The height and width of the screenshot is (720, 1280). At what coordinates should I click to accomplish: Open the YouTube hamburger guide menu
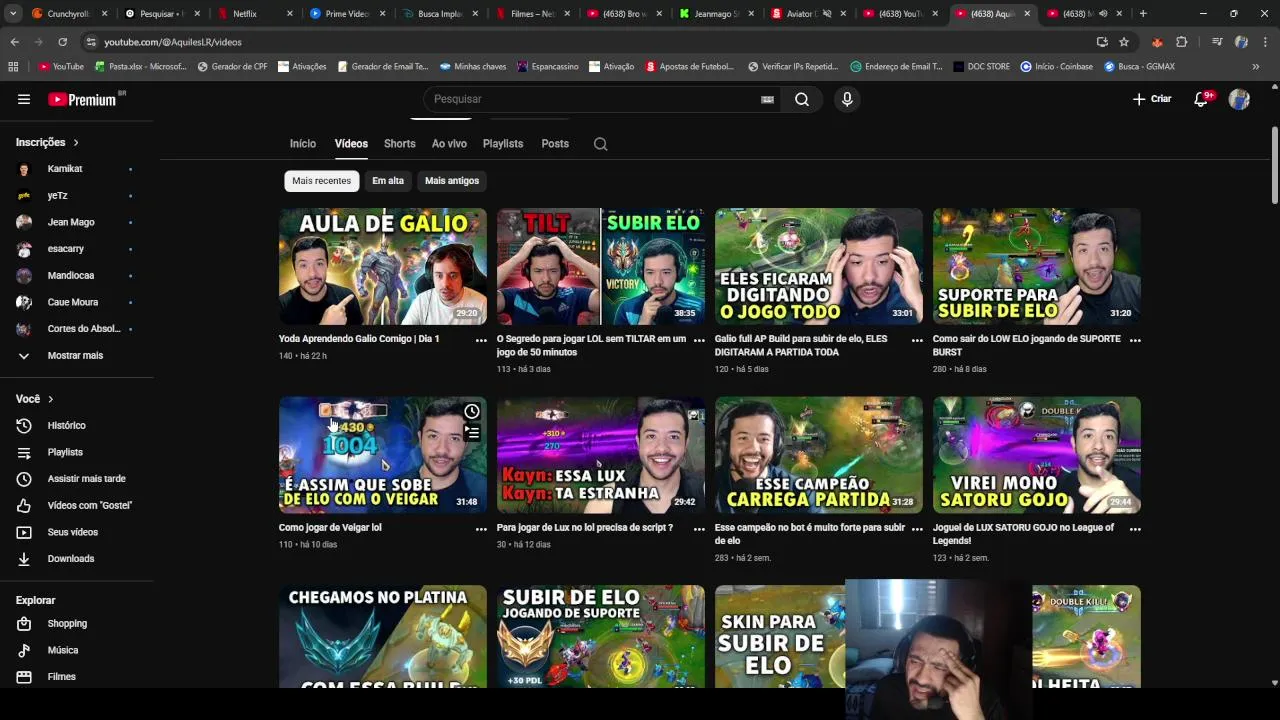tap(24, 99)
